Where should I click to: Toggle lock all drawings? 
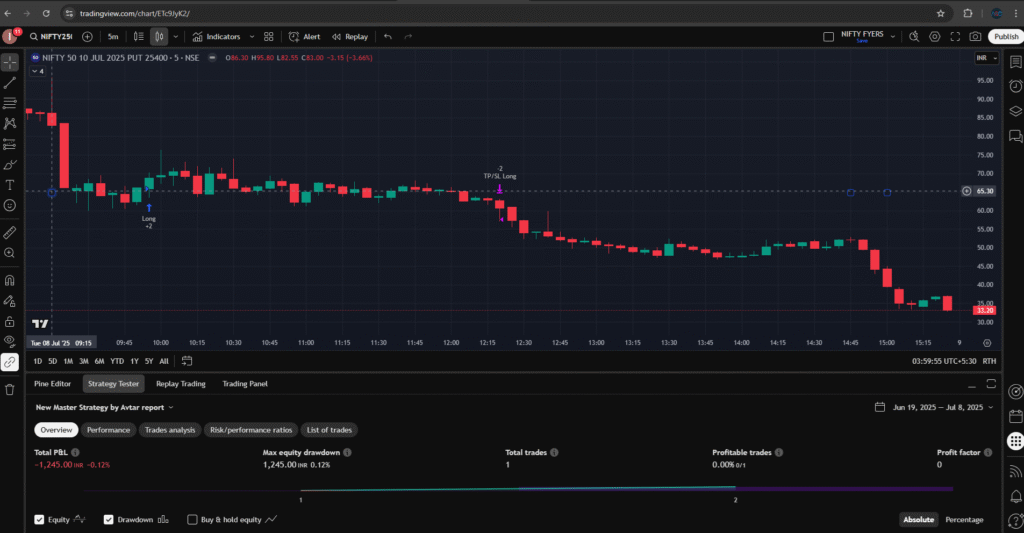click(10, 321)
